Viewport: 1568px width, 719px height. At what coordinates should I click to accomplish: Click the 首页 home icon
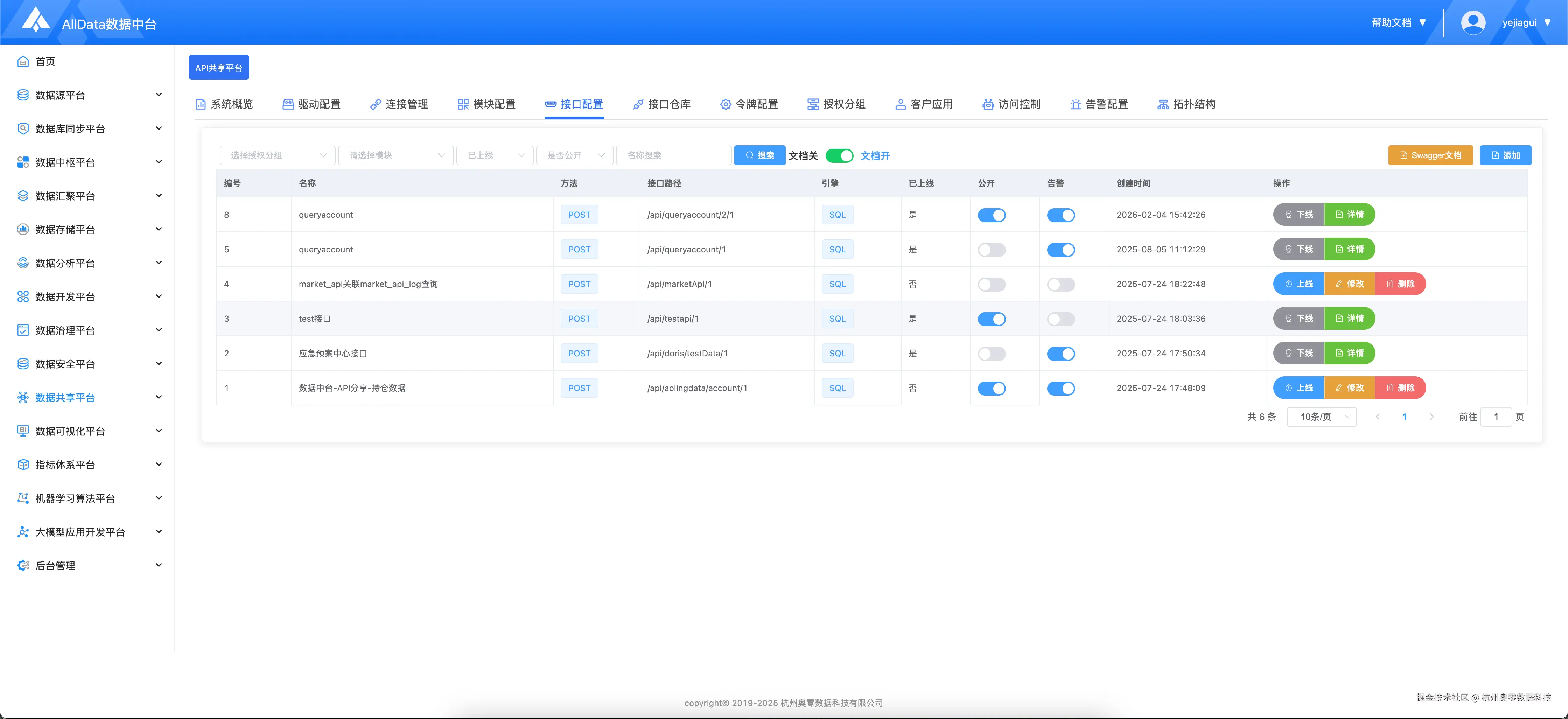point(23,62)
